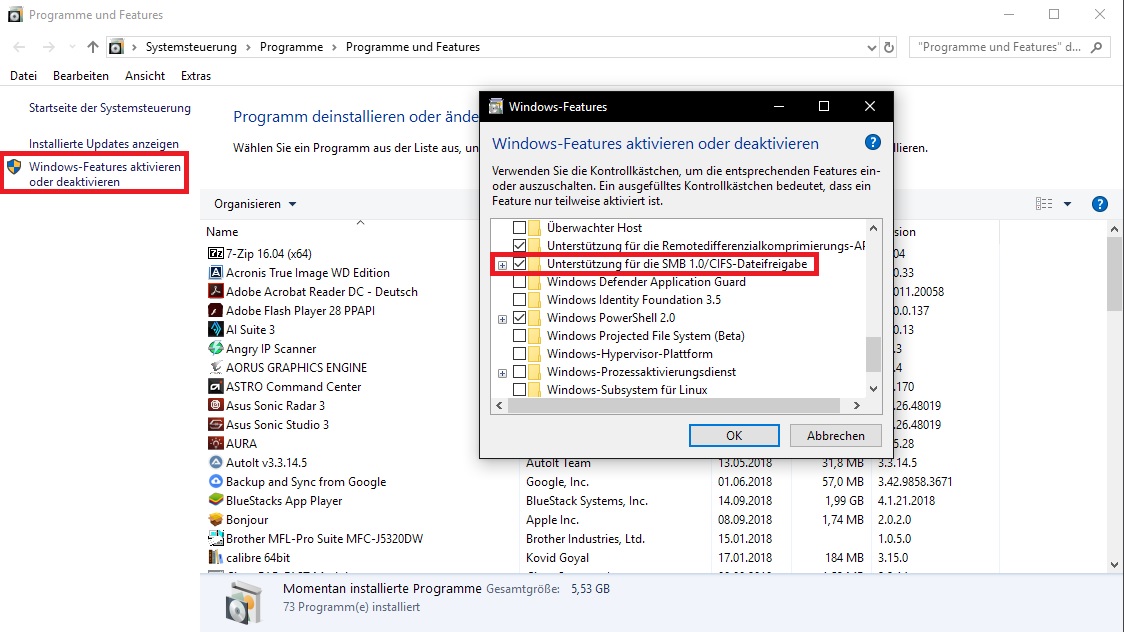The width and height of the screenshot is (1124, 632).
Task: Click Systemsteuerung in the breadcrumb path
Action: pos(191,47)
